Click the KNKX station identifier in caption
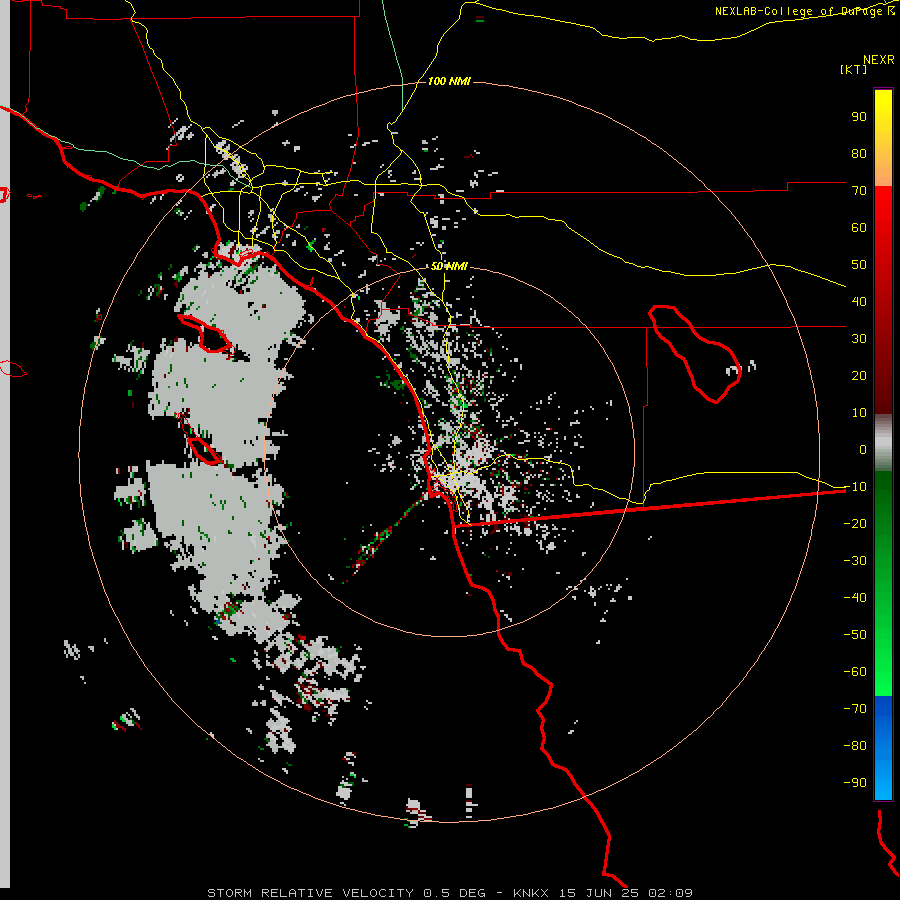The height and width of the screenshot is (900, 900). (531, 893)
